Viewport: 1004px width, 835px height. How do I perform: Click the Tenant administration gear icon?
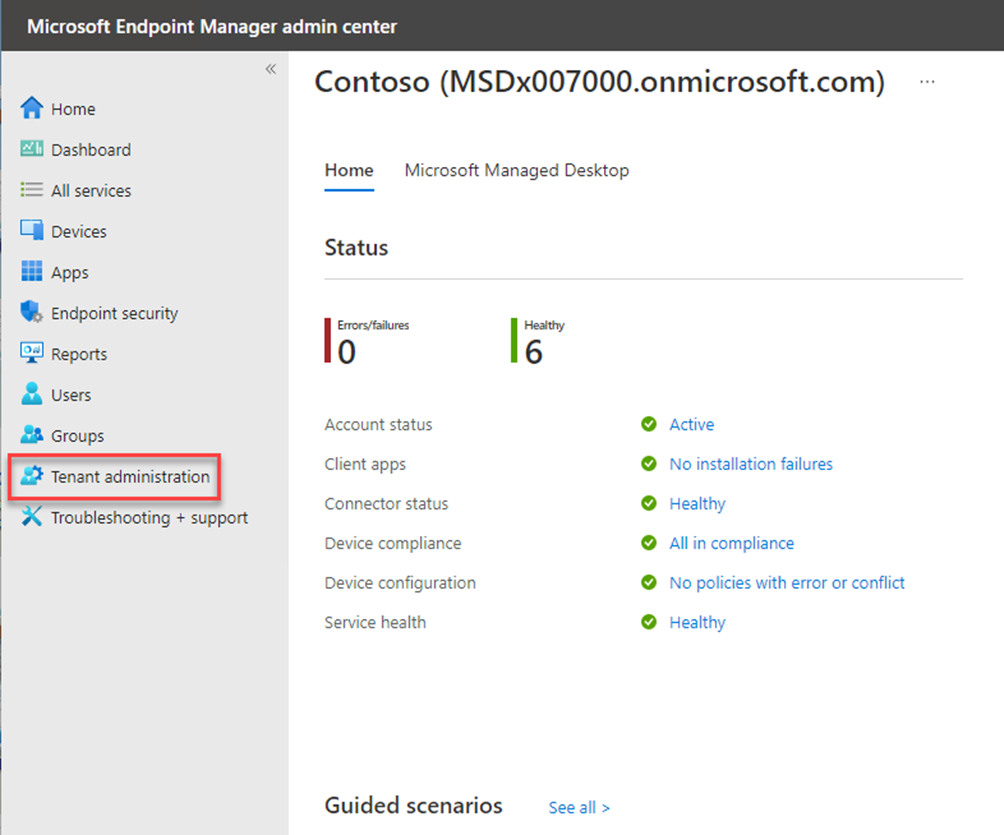point(31,475)
